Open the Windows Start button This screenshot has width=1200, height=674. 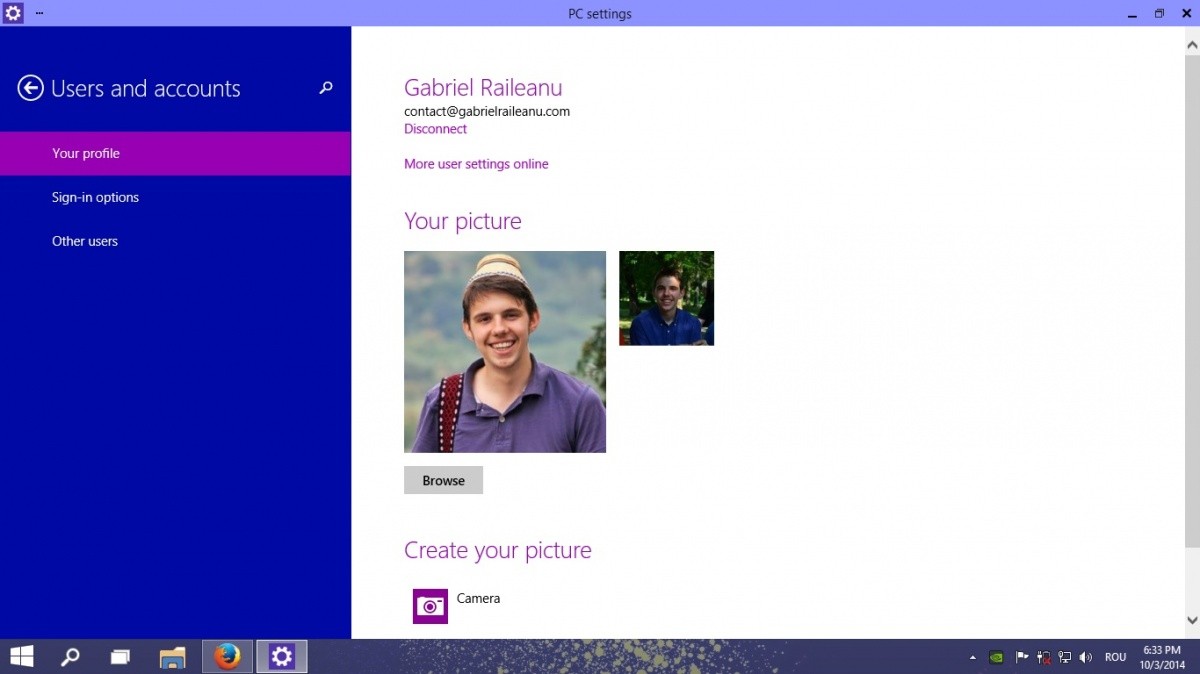pyautogui.click(x=21, y=656)
